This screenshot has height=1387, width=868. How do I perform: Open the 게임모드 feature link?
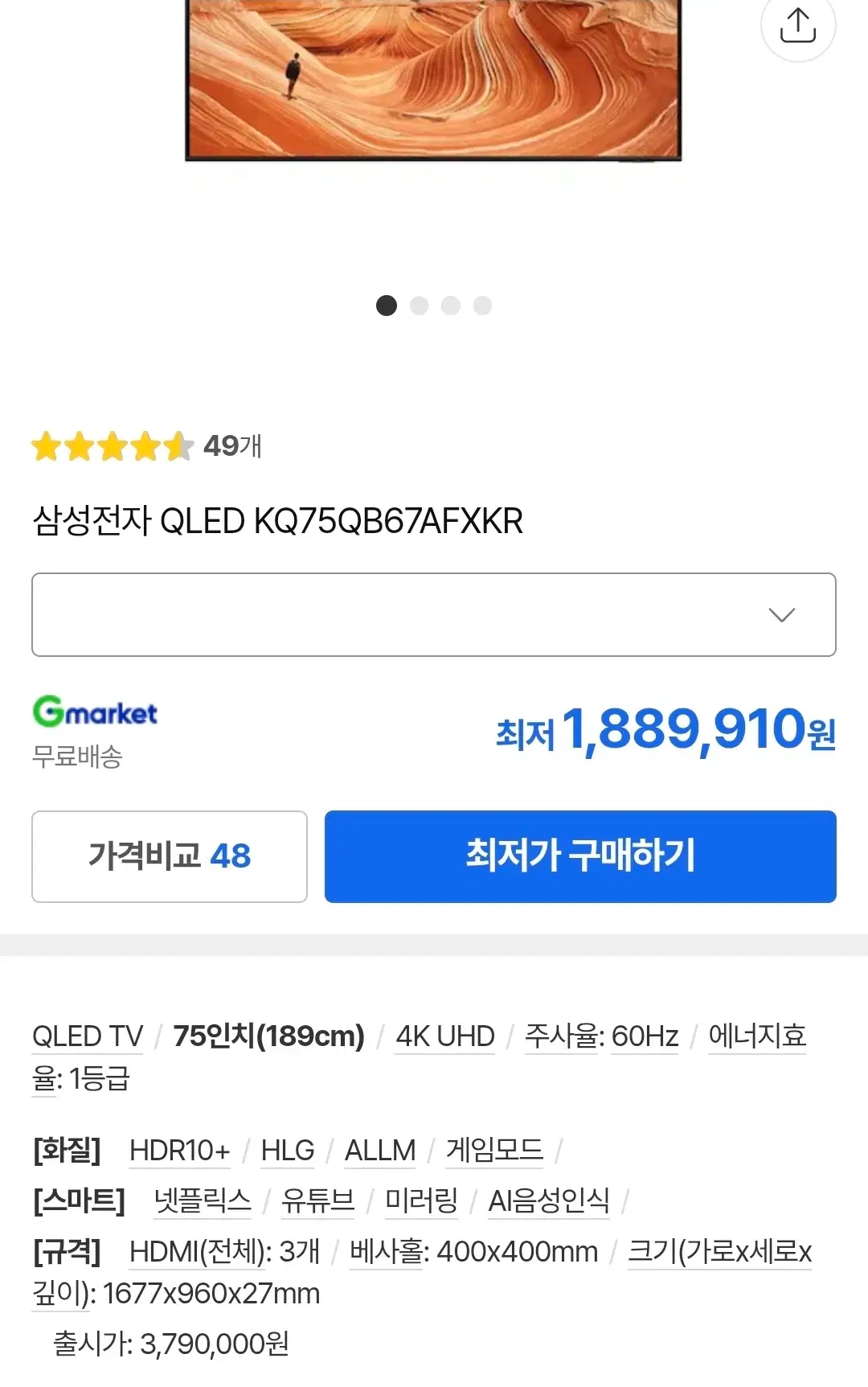pos(494,1151)
